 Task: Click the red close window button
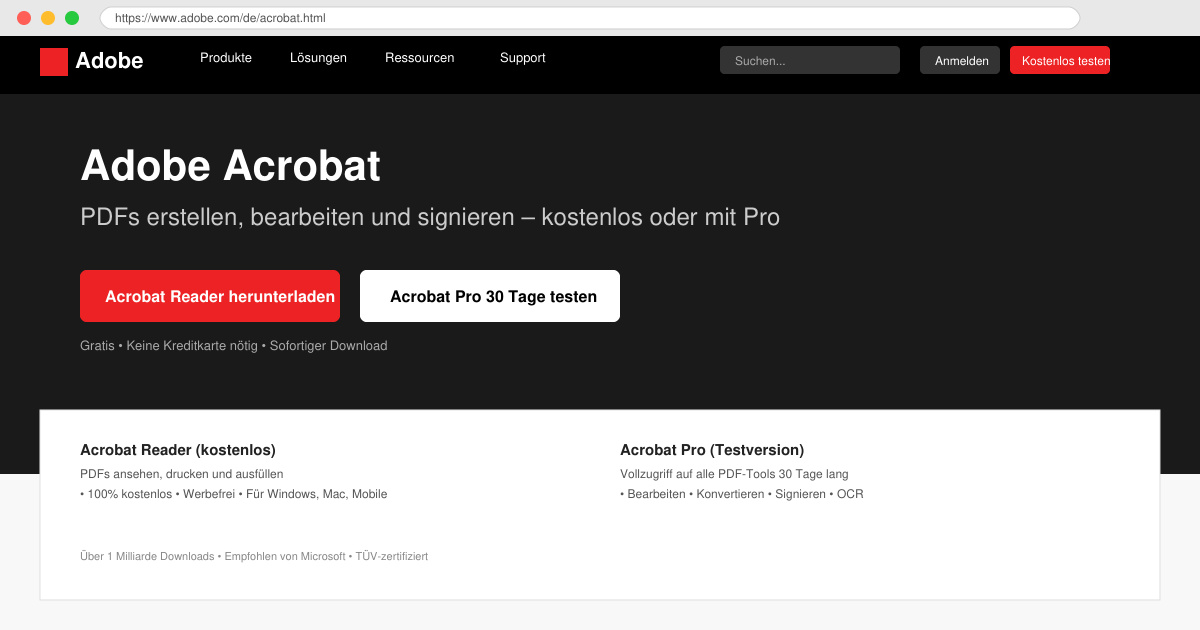tap(24, 18)
